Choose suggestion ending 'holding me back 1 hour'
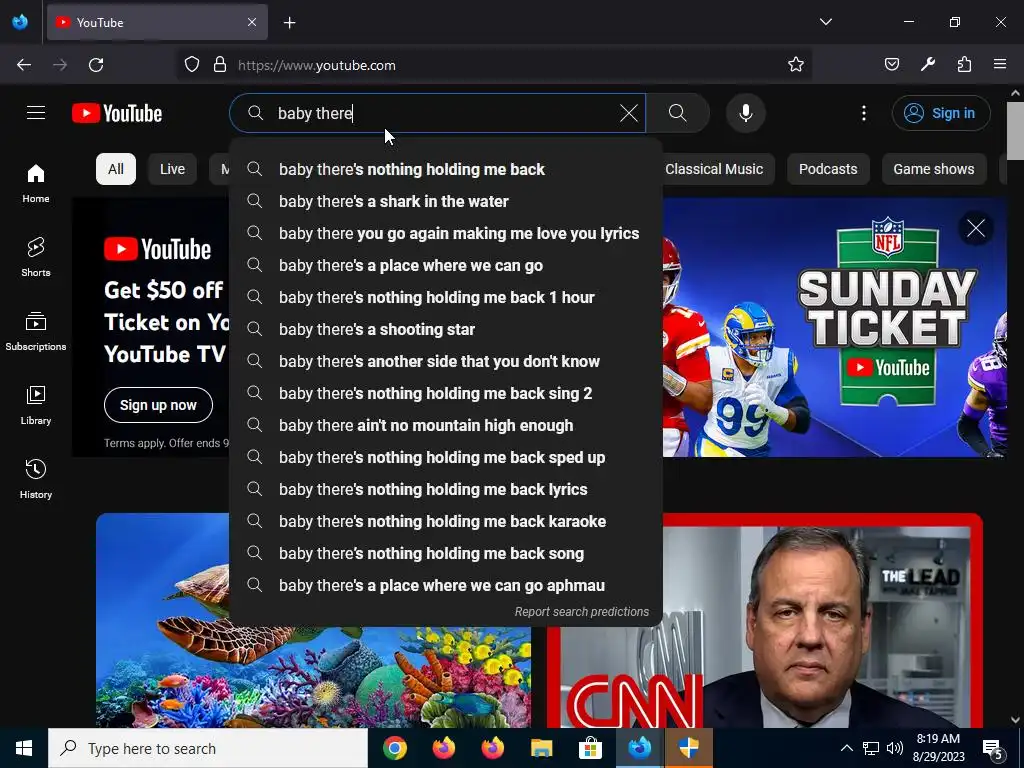 tap(446, 297)
